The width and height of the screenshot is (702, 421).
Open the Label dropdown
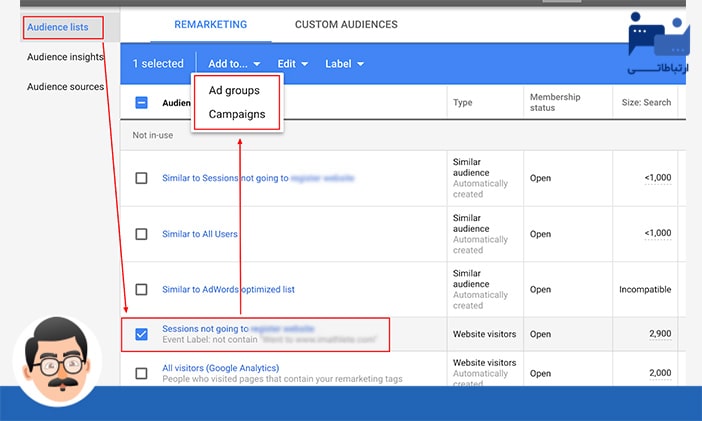click(344, 64)
